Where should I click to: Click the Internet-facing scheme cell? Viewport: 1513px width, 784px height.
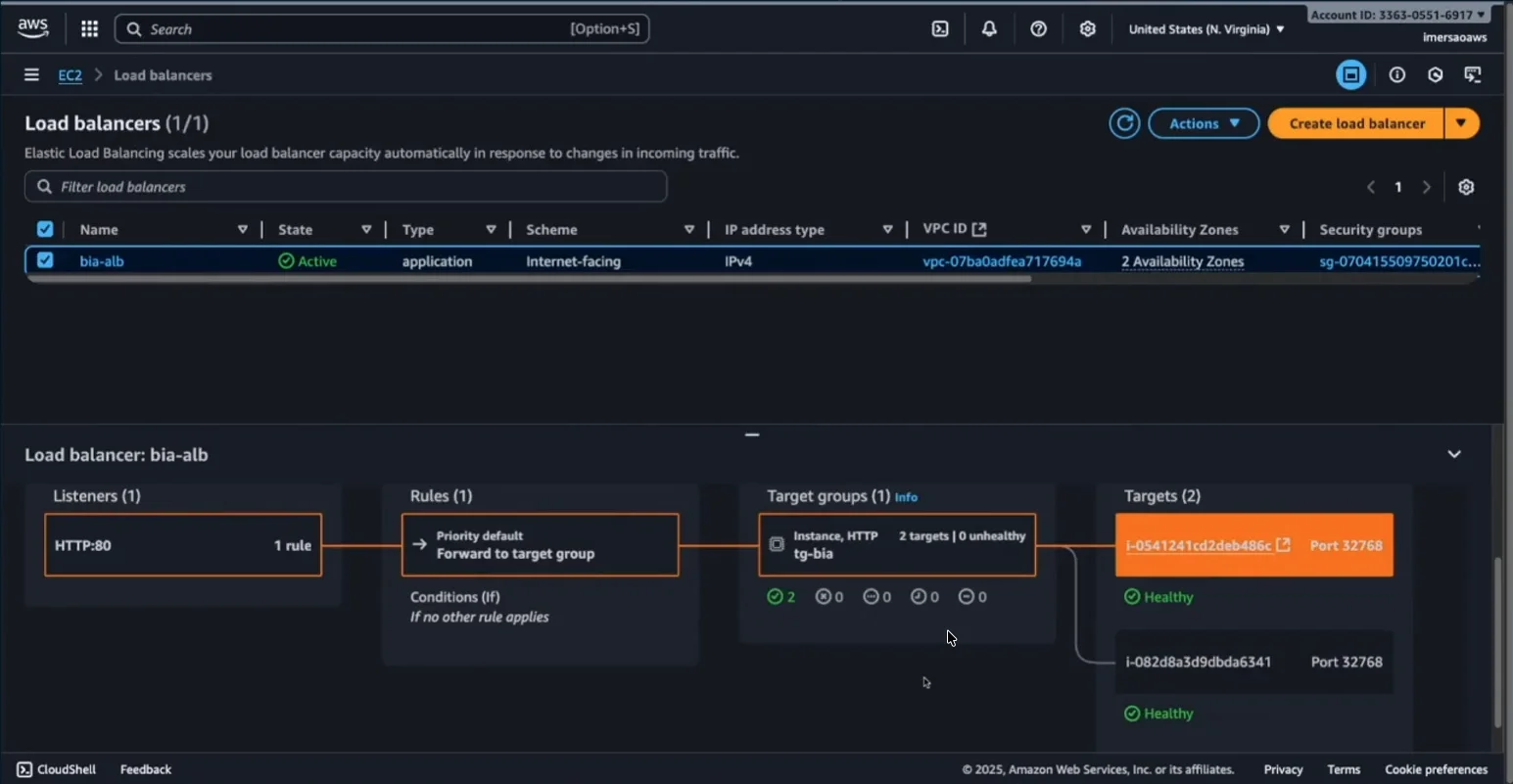point(573,261)
